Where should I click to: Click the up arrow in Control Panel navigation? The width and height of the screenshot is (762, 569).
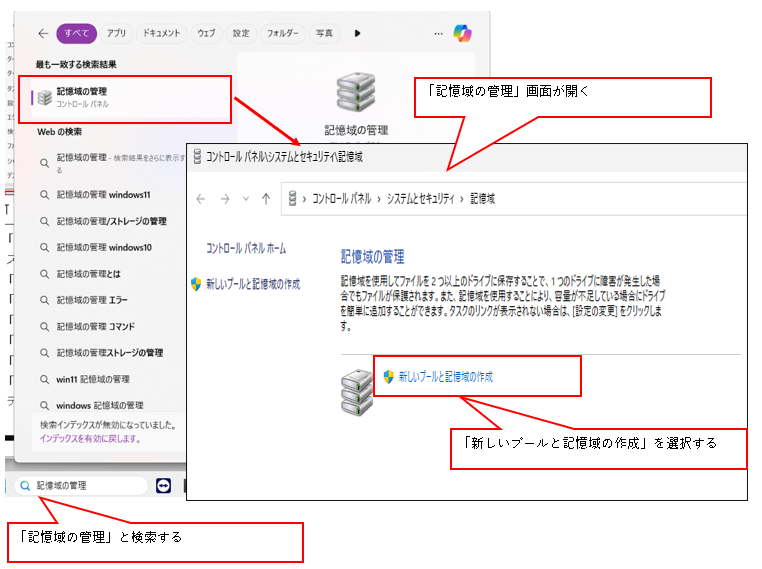(266, 199)
